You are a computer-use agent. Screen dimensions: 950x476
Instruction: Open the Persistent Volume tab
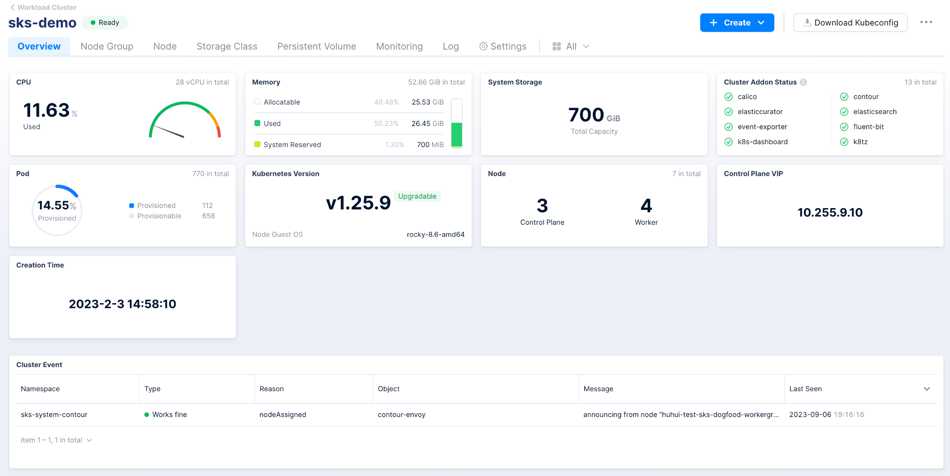point(316,46)
